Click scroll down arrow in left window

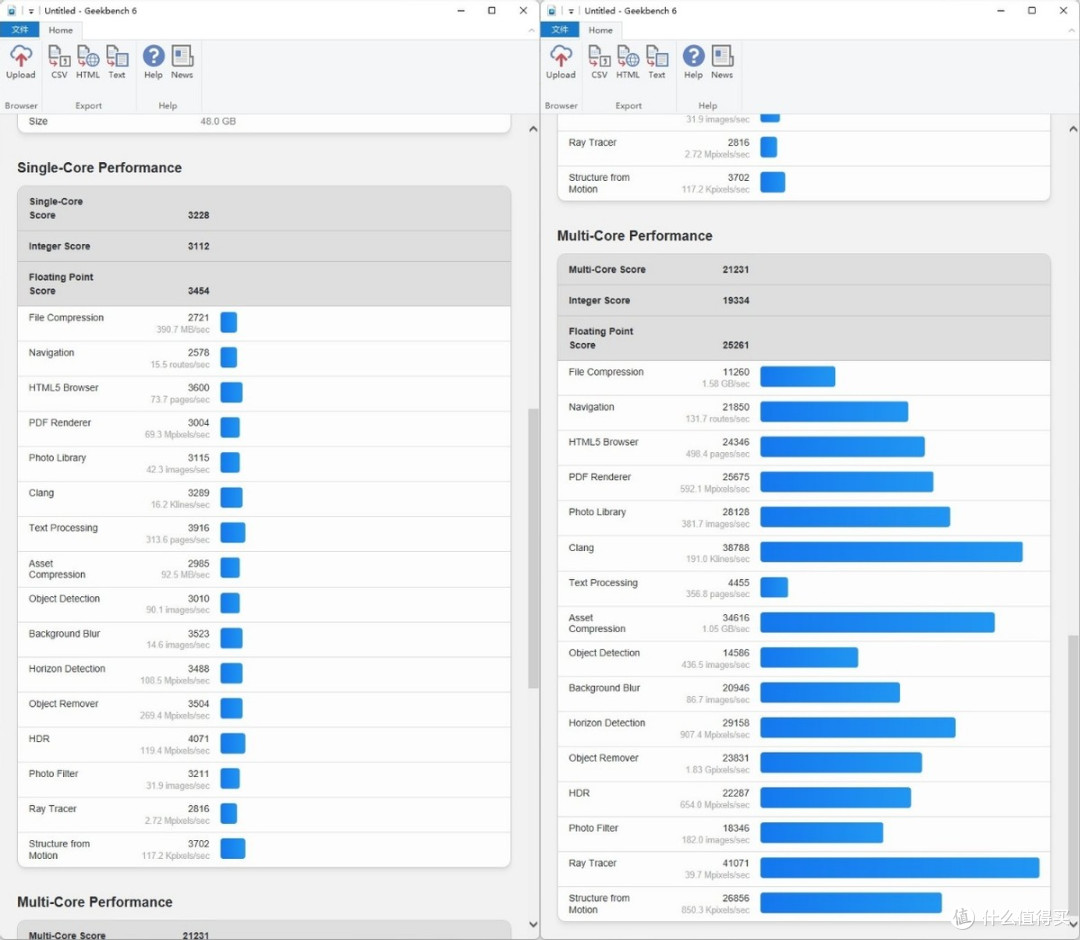point(533,924)
